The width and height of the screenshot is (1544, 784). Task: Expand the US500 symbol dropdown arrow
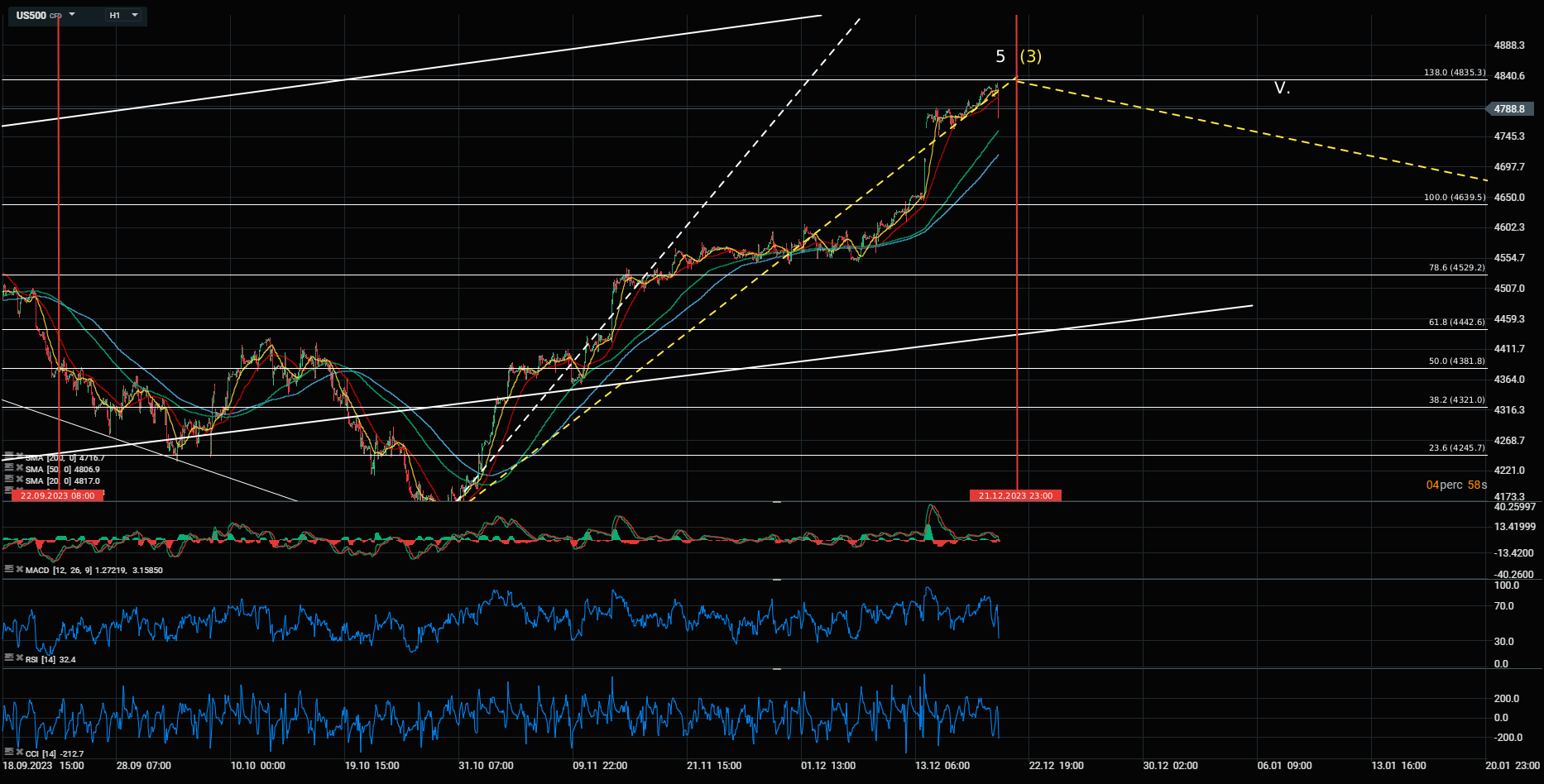72,15
